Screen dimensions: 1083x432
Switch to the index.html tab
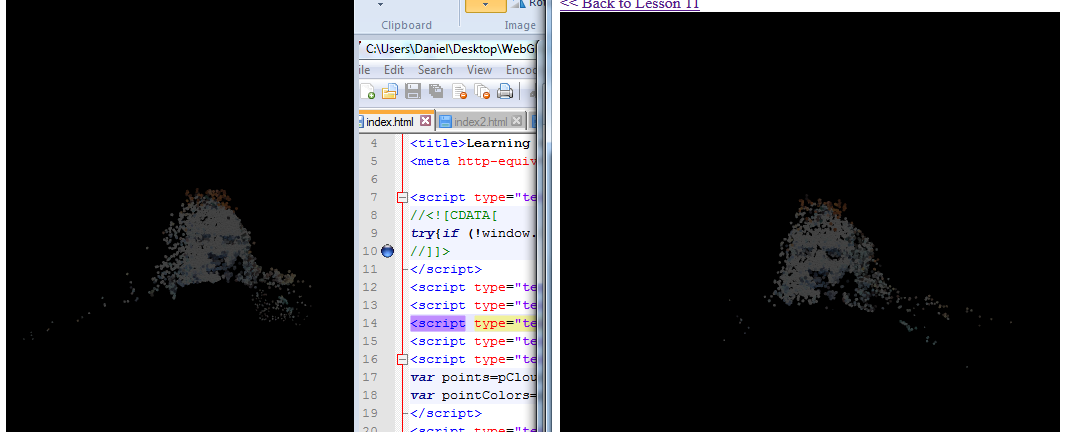390,122
